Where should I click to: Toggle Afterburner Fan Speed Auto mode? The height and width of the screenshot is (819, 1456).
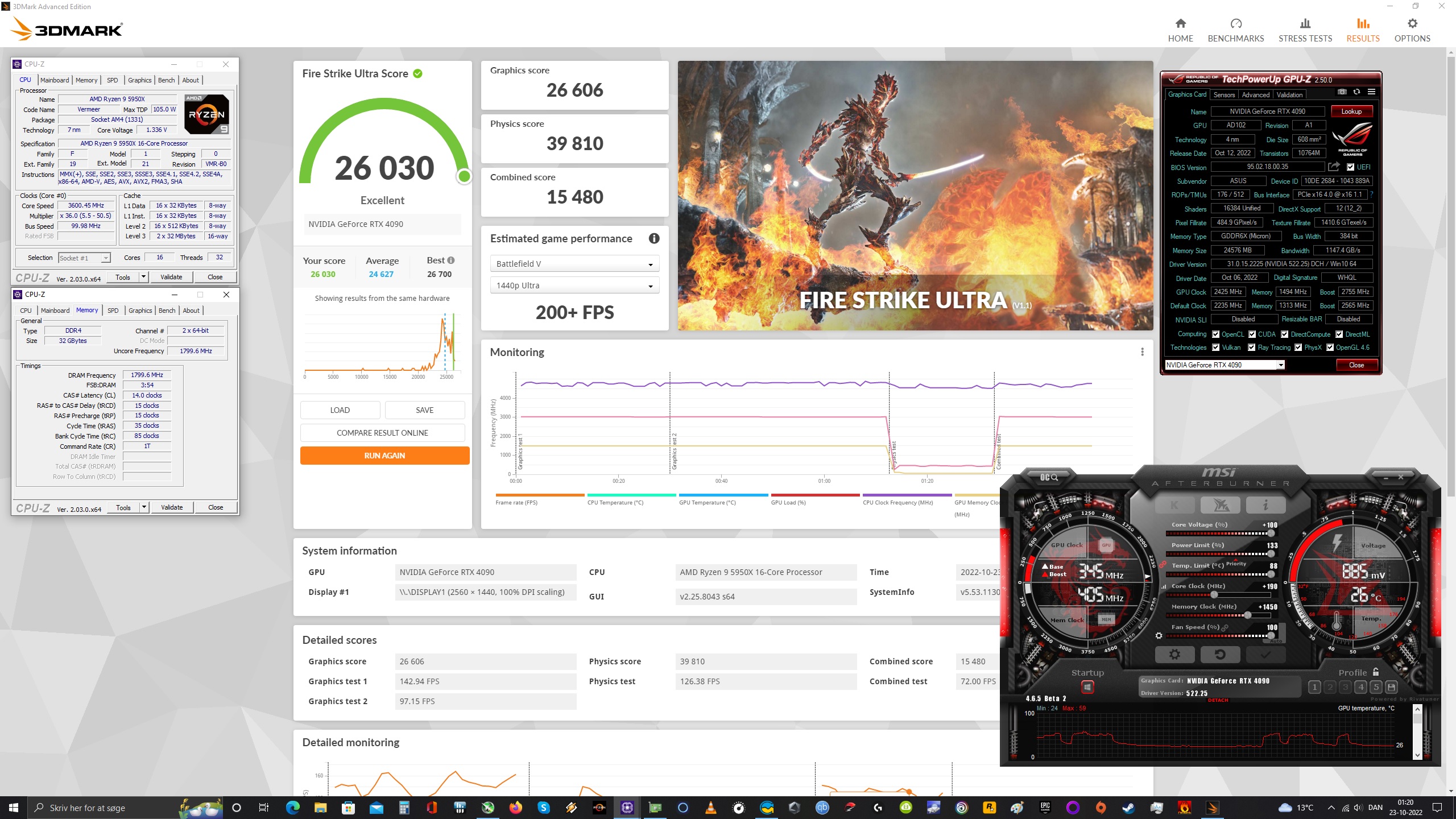[1276, 641]
